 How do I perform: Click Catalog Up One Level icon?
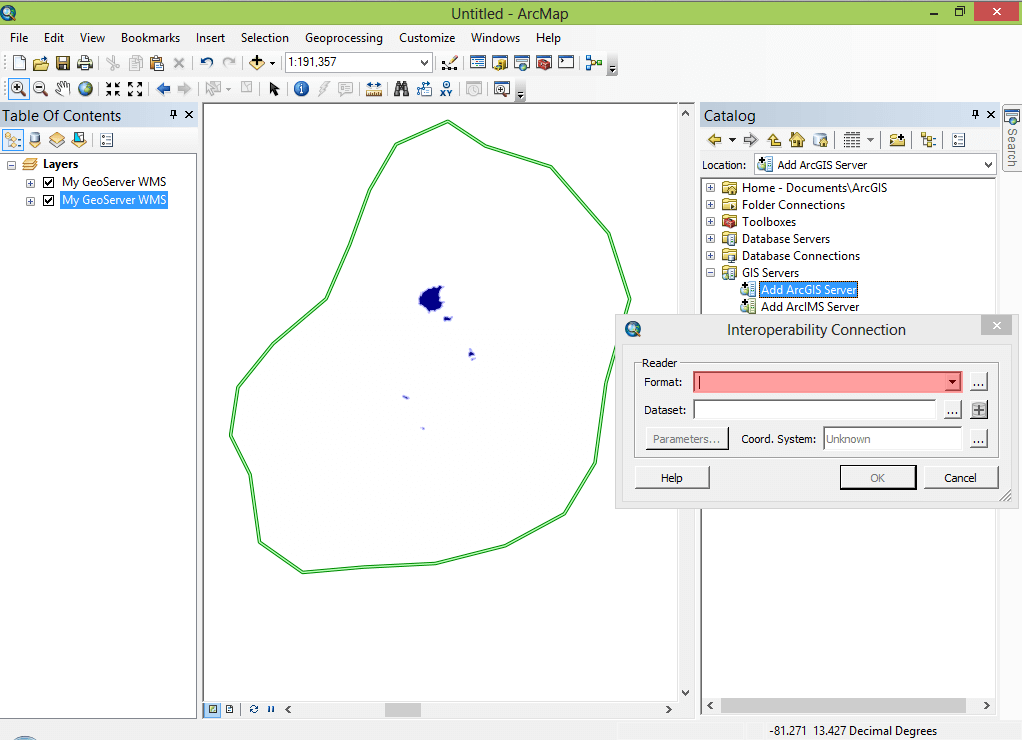(774, 140)
